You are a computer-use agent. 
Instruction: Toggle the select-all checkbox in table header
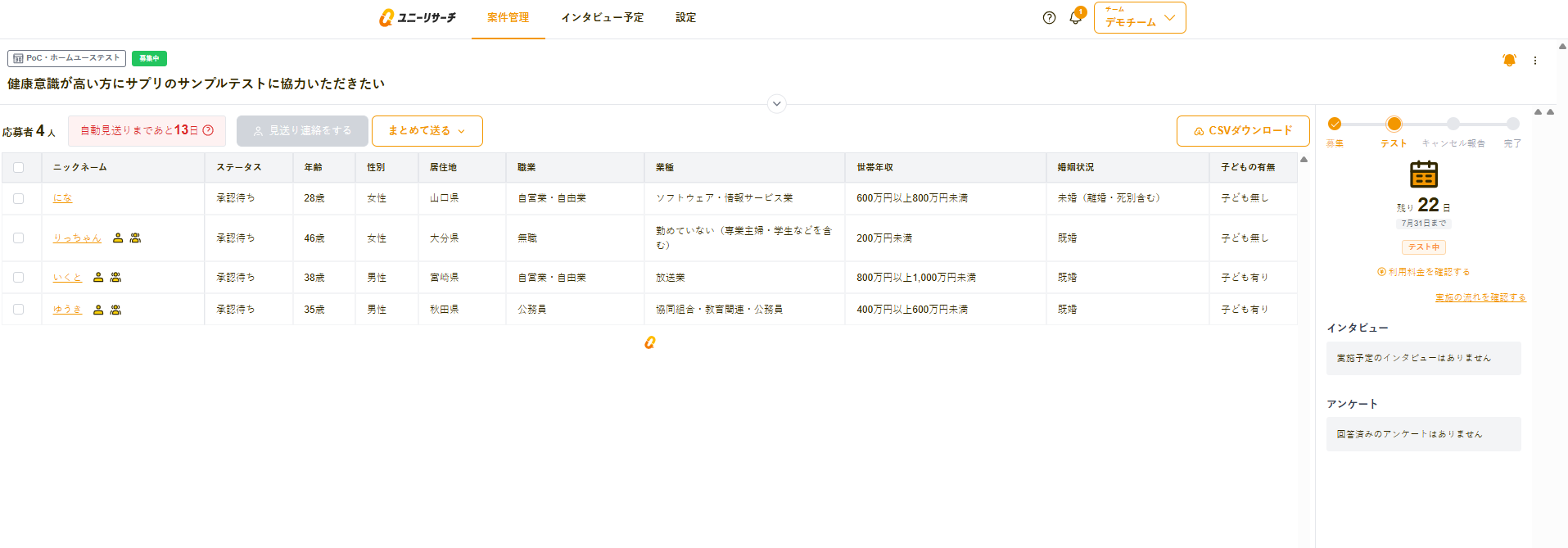[x=19, y=167]
